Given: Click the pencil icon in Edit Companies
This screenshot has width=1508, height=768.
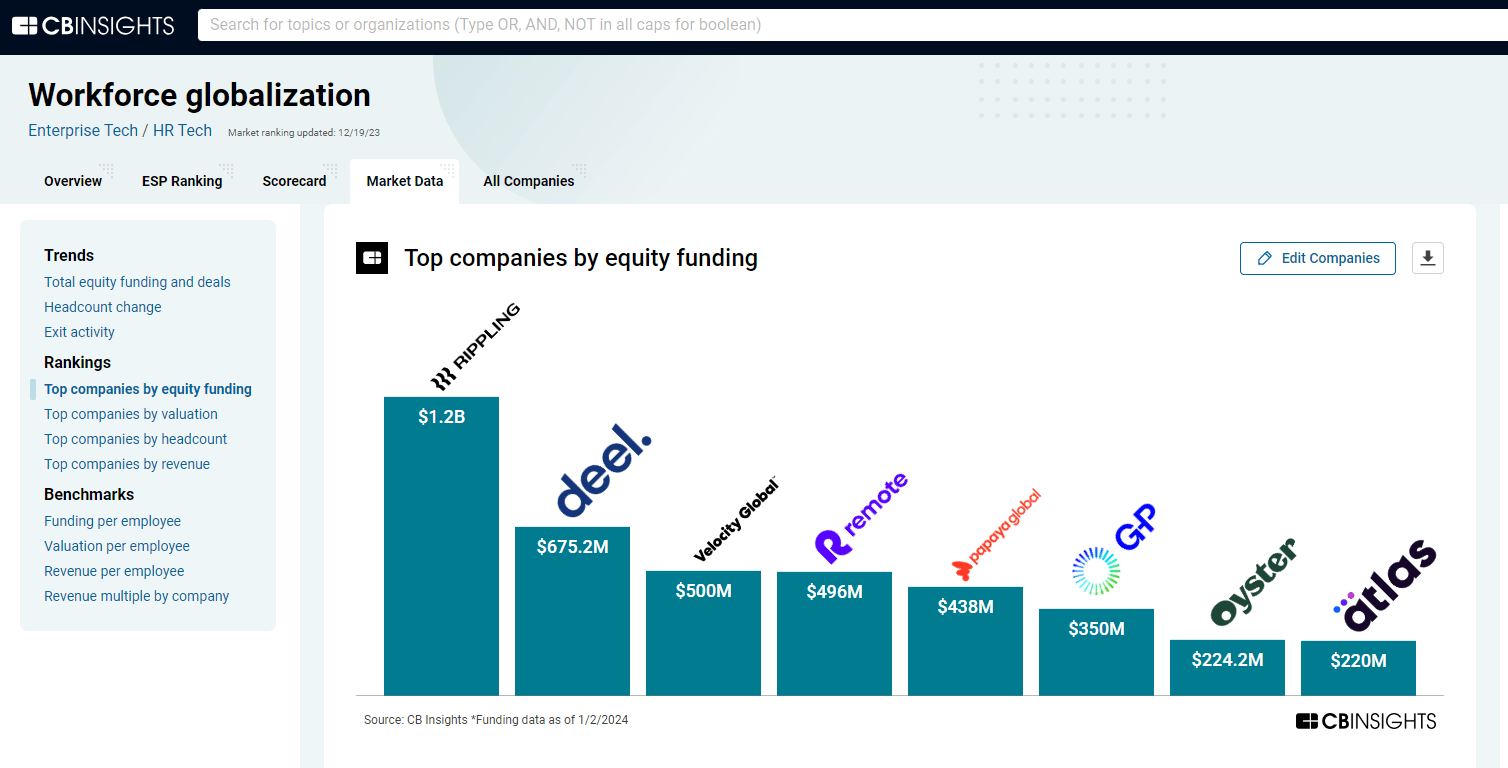Looking at the screenshot, I should 1264,258.
